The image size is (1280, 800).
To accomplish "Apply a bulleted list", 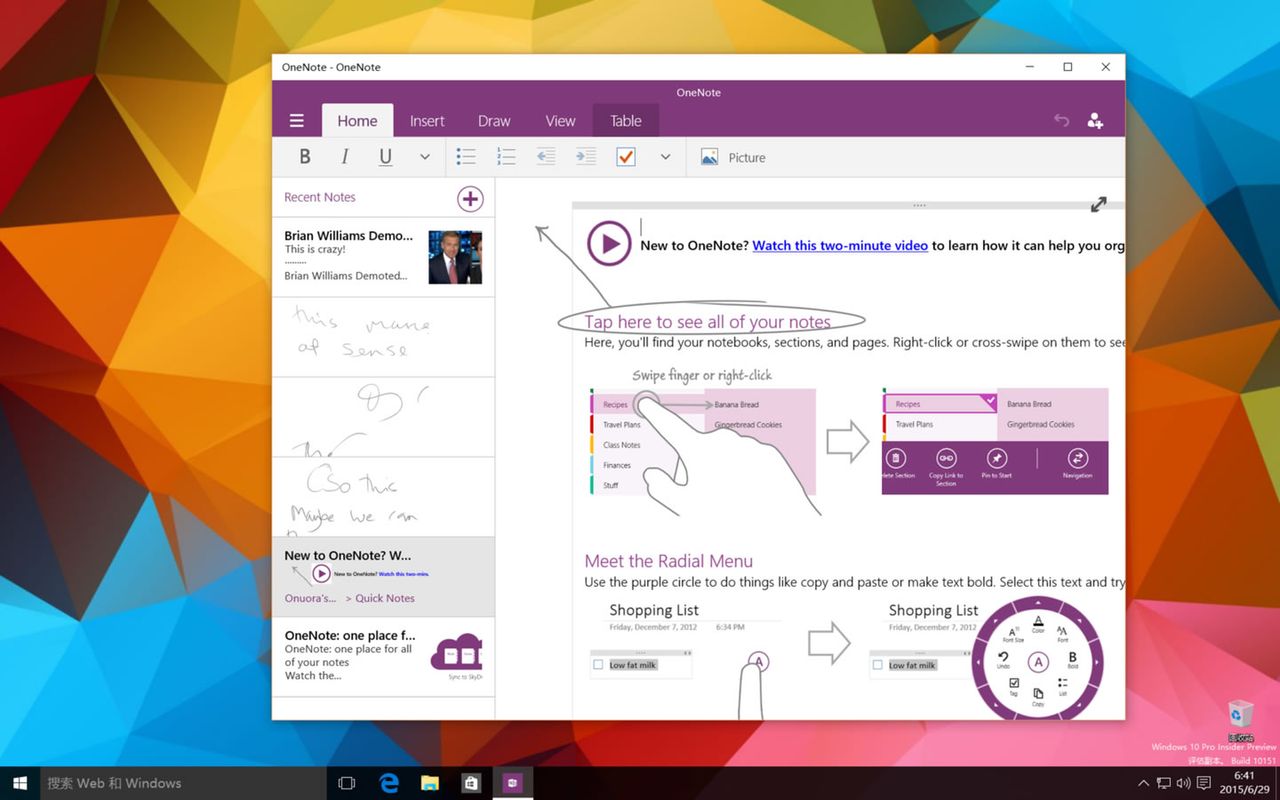I will point(466,157).
